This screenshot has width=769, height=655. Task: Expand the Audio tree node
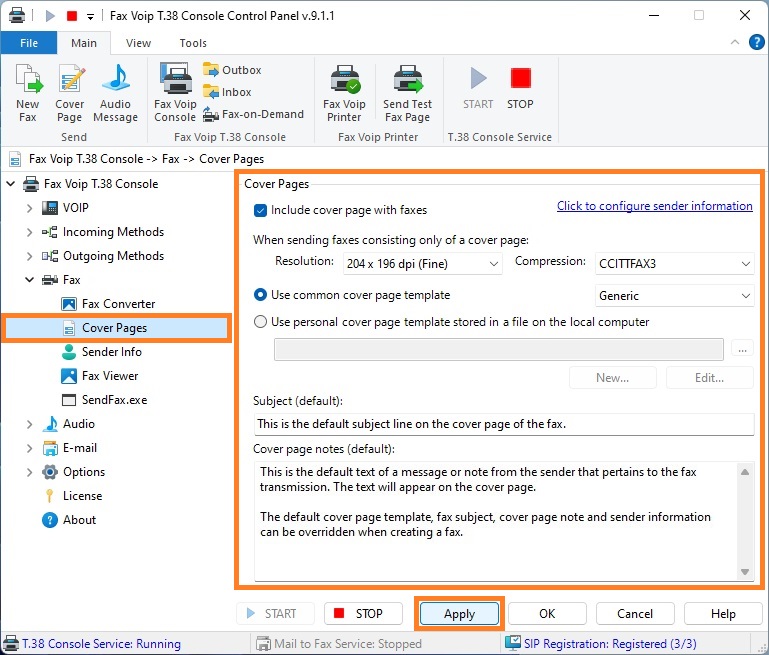[x=29, y=424]
